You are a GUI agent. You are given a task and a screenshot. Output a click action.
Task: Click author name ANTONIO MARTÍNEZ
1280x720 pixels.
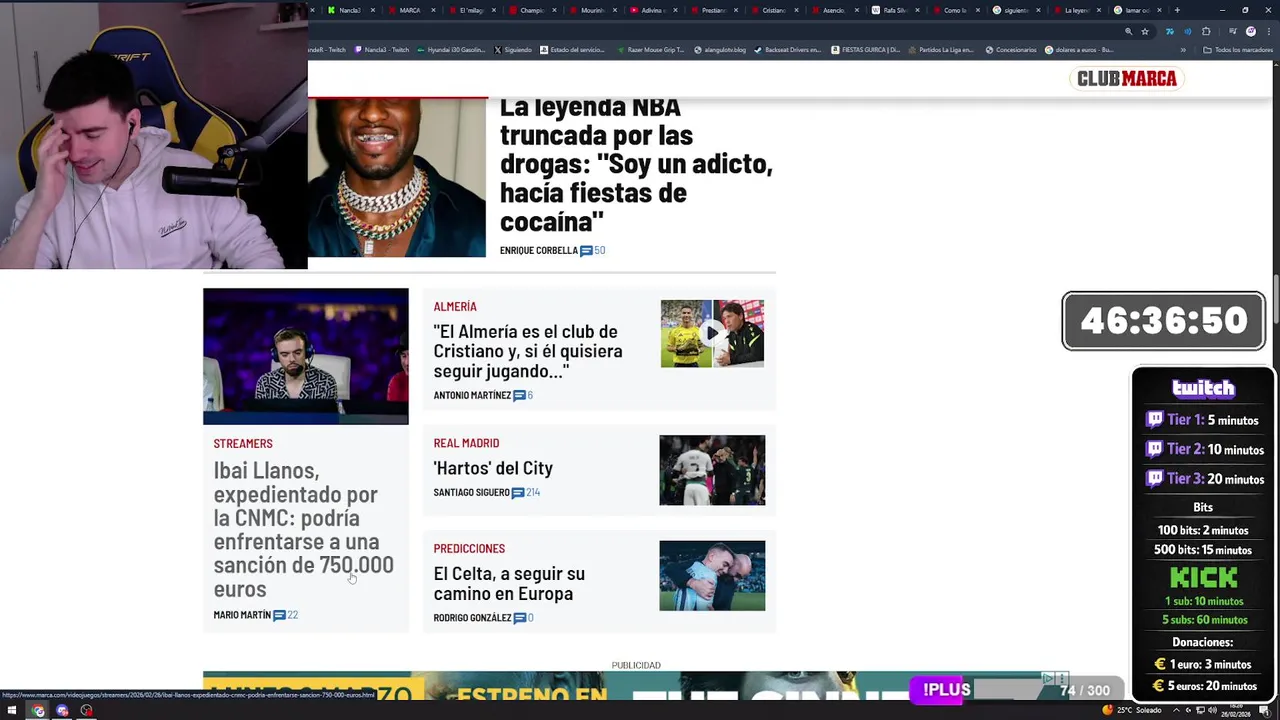pyautogui.click(x=472, y=395)
